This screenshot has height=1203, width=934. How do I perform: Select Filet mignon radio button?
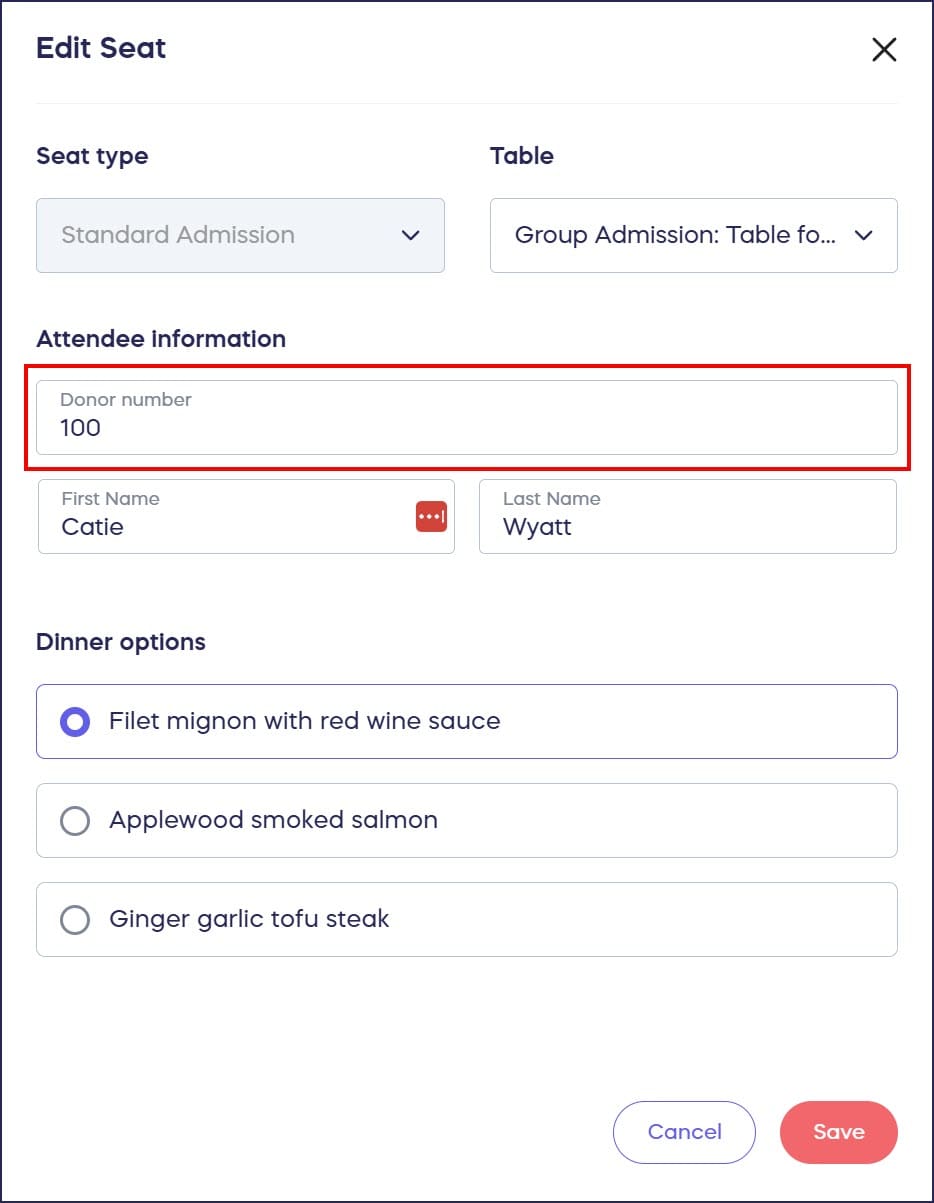pyautogui.click(x=75, y=722)
